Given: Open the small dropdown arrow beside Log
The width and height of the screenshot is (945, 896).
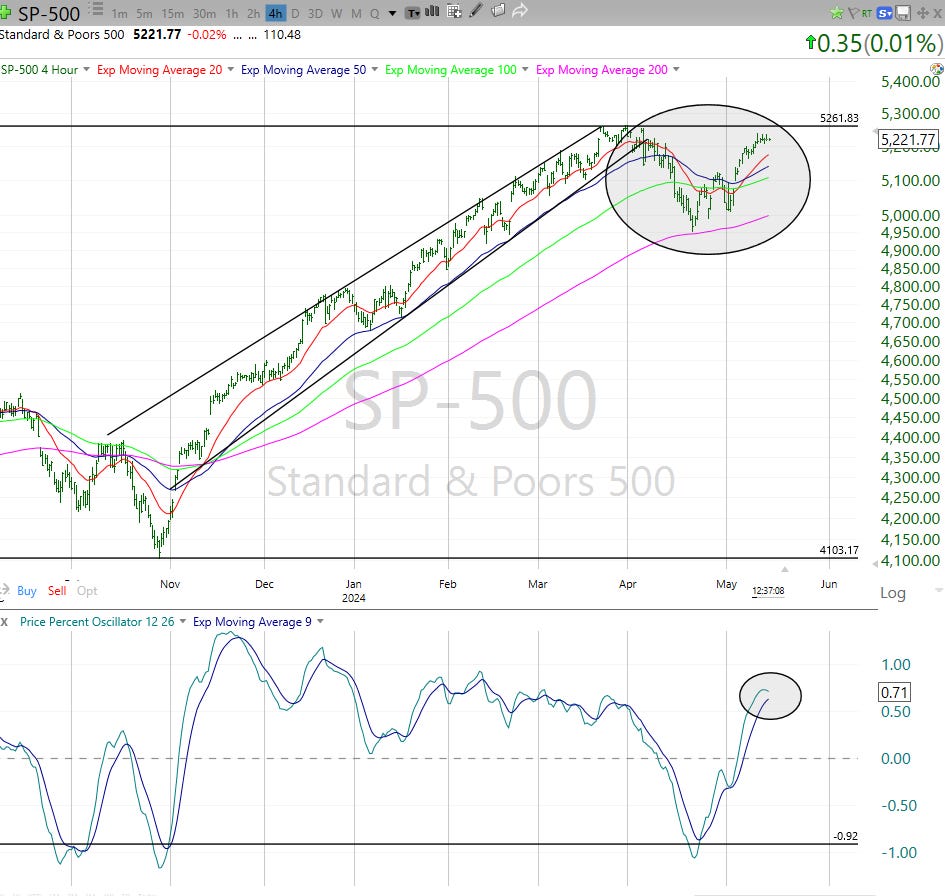Looking at the screenshot, I should coord(938,591).
